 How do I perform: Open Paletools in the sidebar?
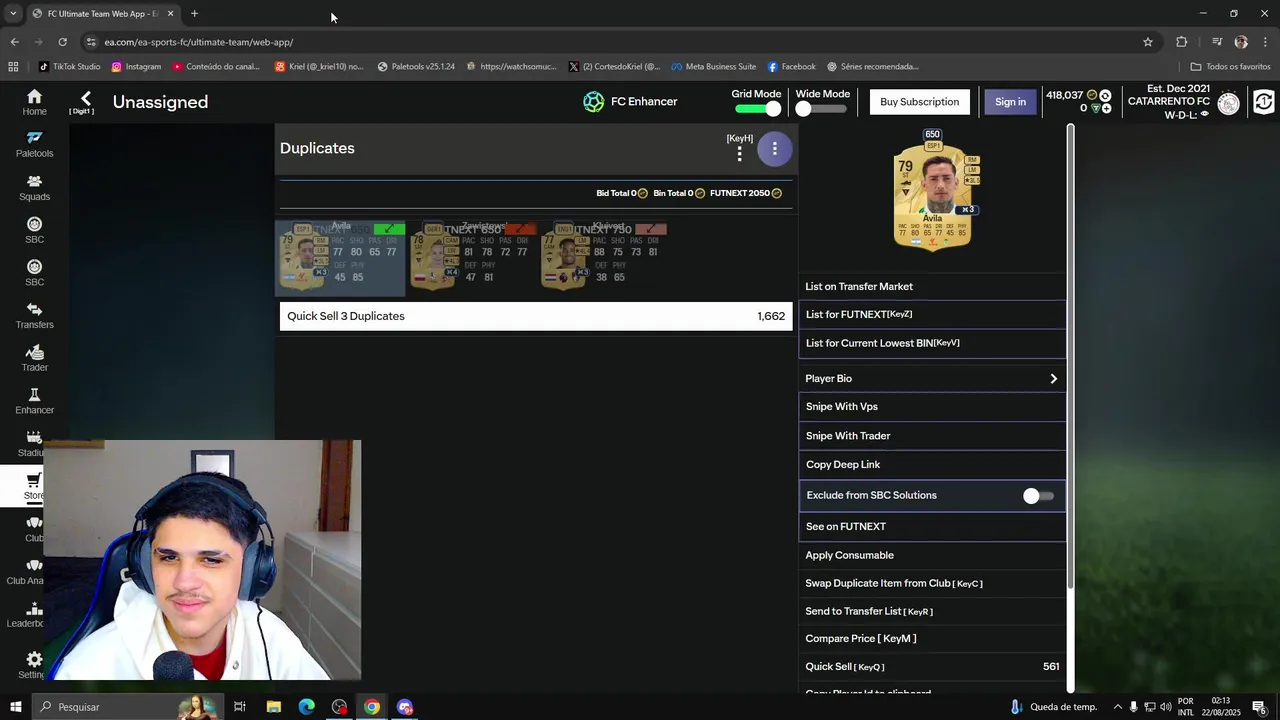34,144
